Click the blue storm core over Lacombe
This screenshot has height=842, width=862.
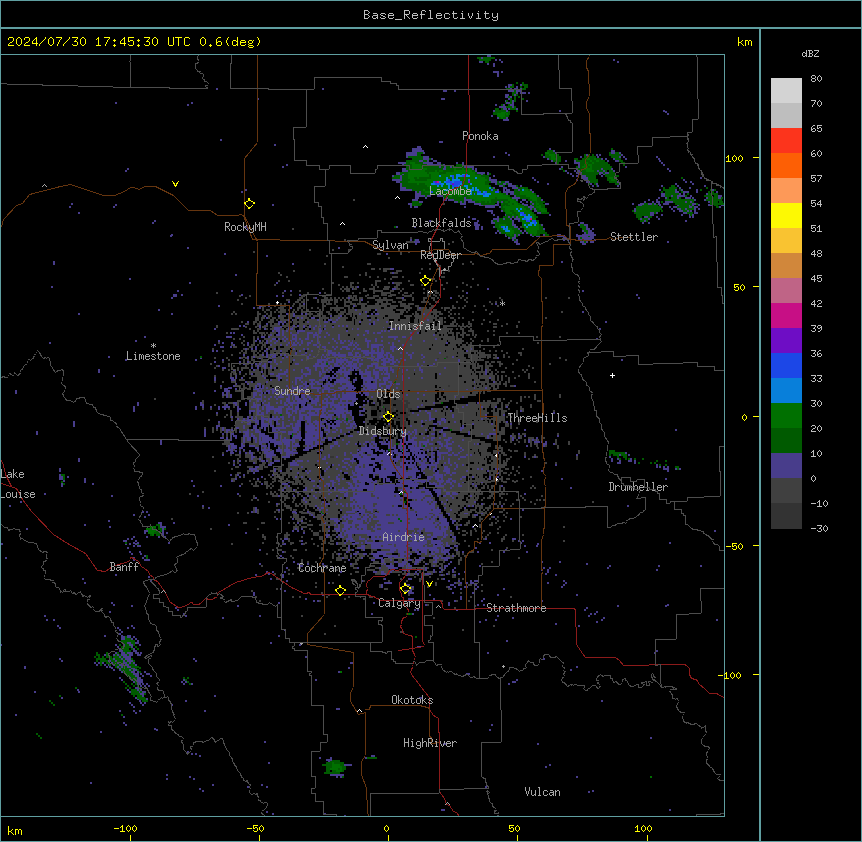click(x=455, y=180)
